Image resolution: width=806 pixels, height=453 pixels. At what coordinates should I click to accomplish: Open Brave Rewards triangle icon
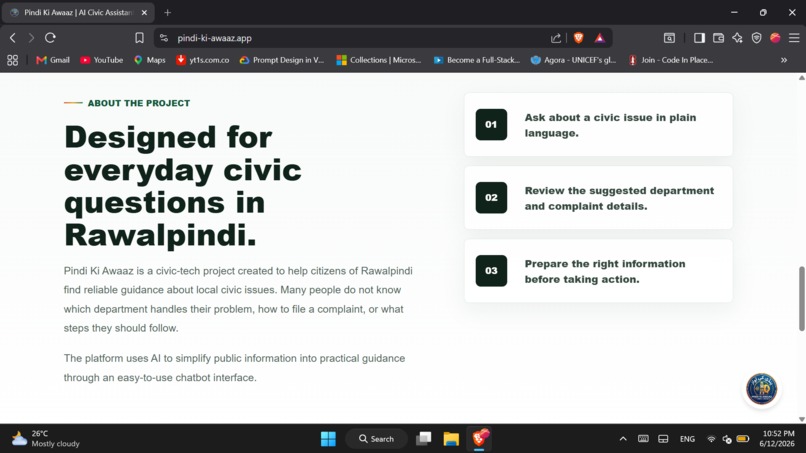click(x=600, y=38)
